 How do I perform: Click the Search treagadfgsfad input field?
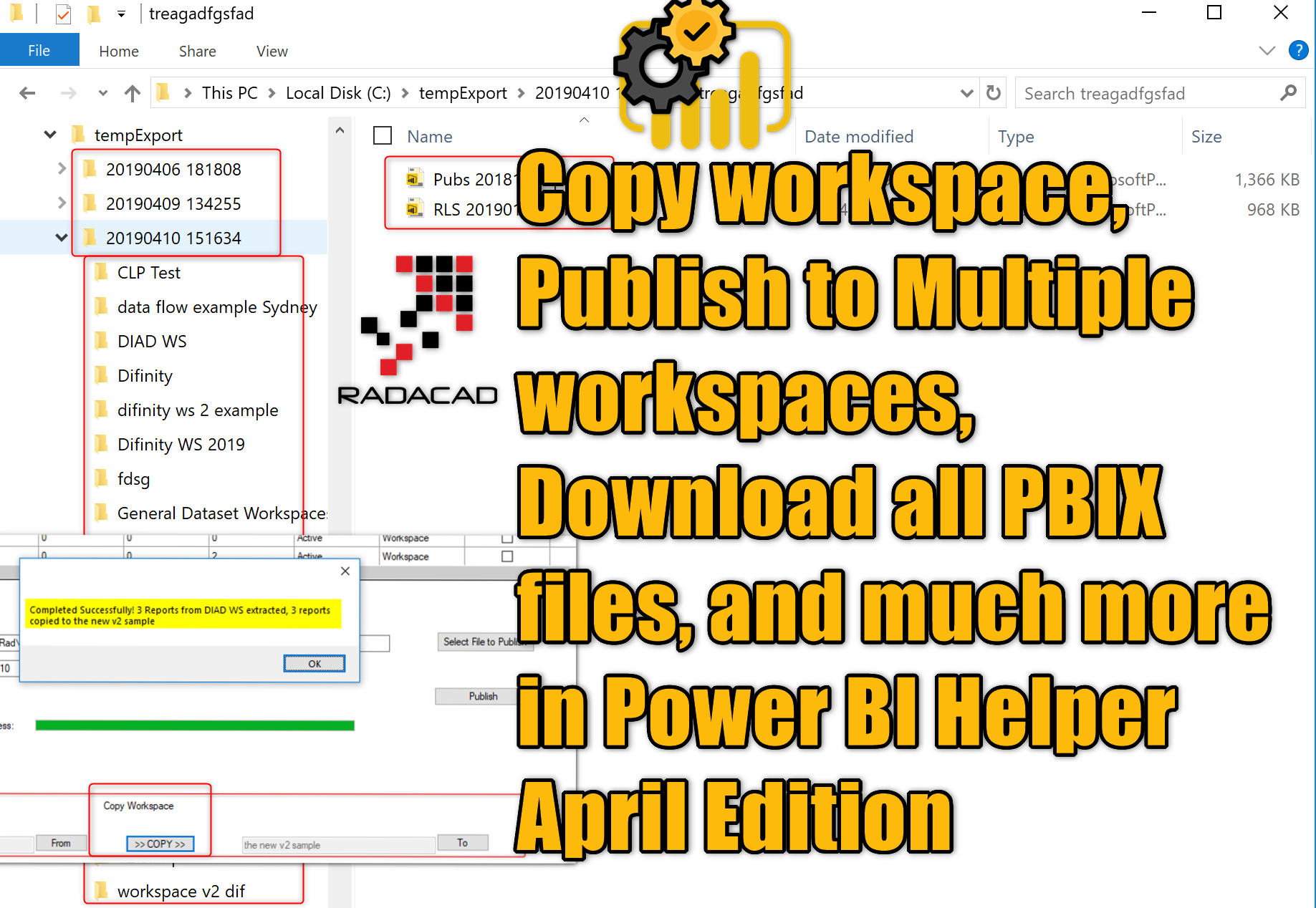[x=1146, y=93]
